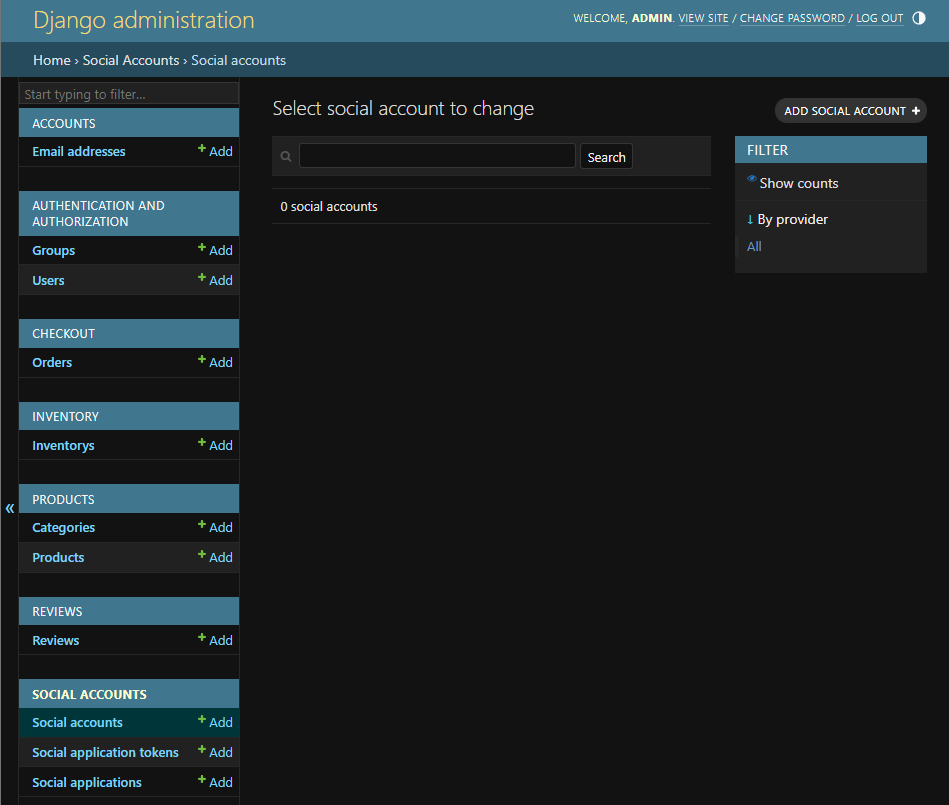Click Add next to Products
Image resolution: width=949 pixels, height=805 pixels.
215,557
